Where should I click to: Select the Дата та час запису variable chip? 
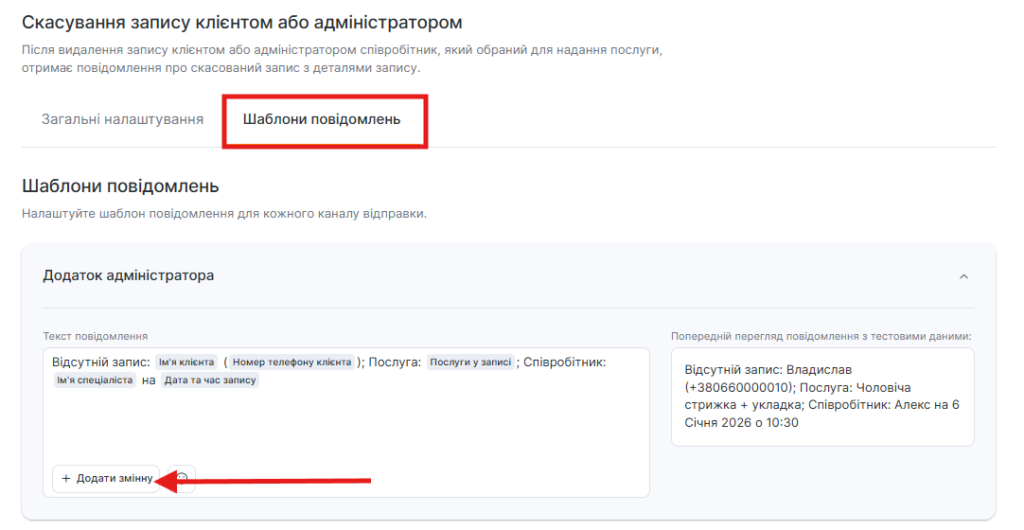[210, 380]
